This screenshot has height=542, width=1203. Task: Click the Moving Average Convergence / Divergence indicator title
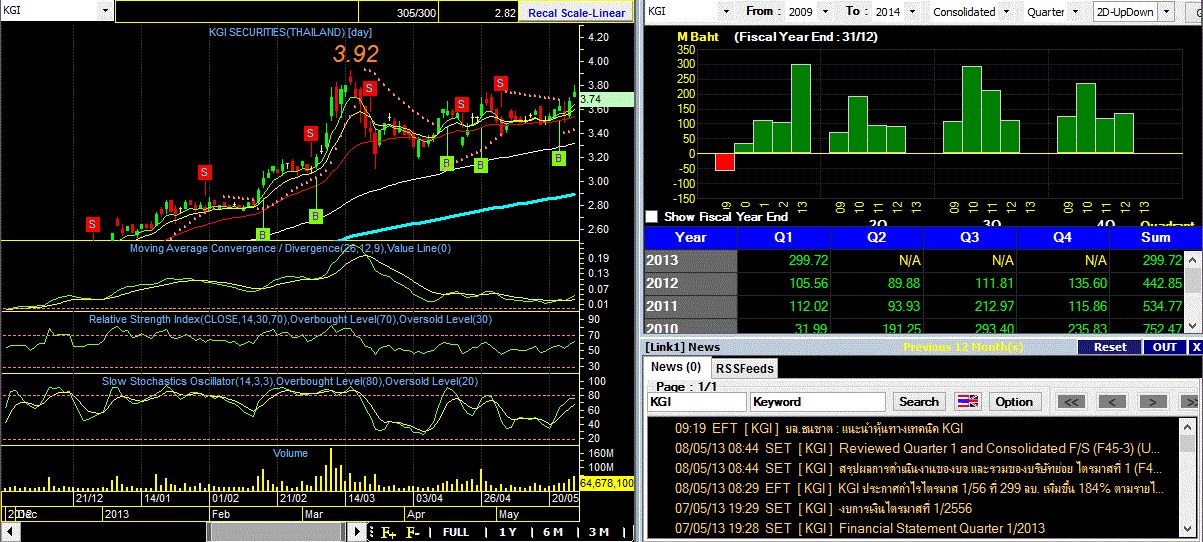tap(291, 248)
